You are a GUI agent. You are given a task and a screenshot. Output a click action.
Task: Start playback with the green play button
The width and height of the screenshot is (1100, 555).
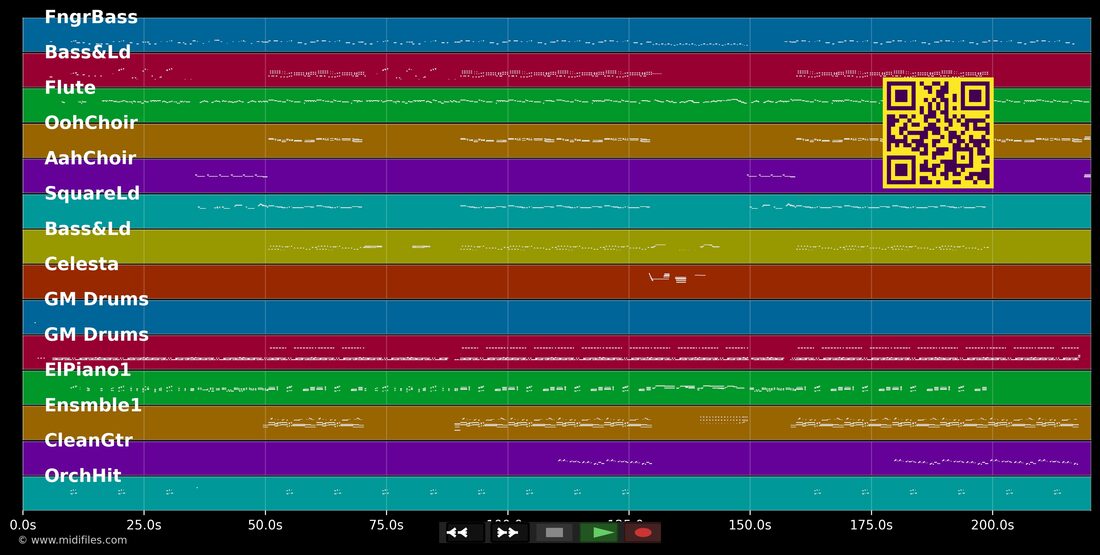click(599, 533)
